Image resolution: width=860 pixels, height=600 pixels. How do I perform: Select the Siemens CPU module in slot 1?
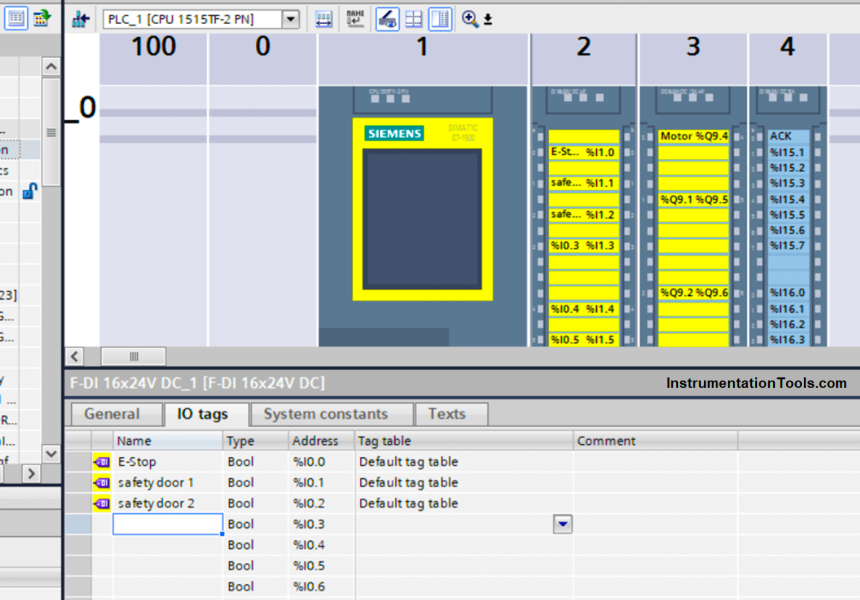(422, 216)
